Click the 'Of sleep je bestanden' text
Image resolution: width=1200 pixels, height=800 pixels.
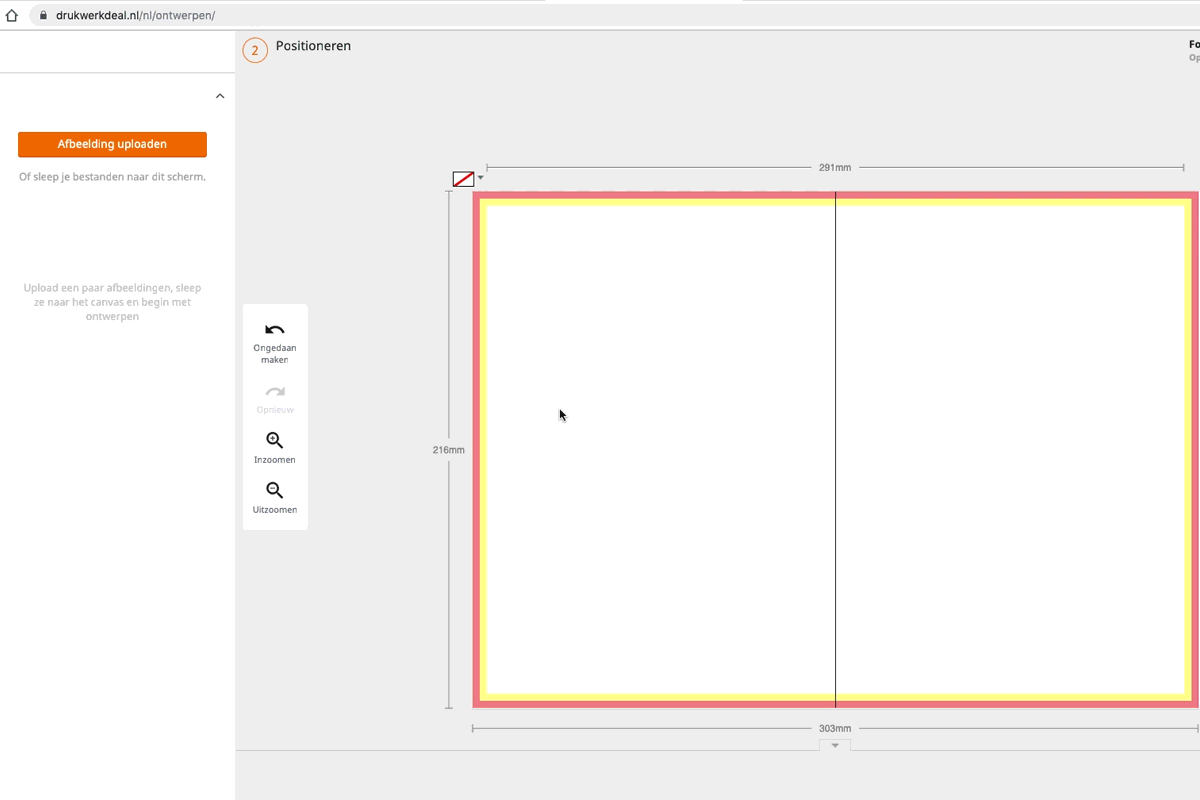112,177
